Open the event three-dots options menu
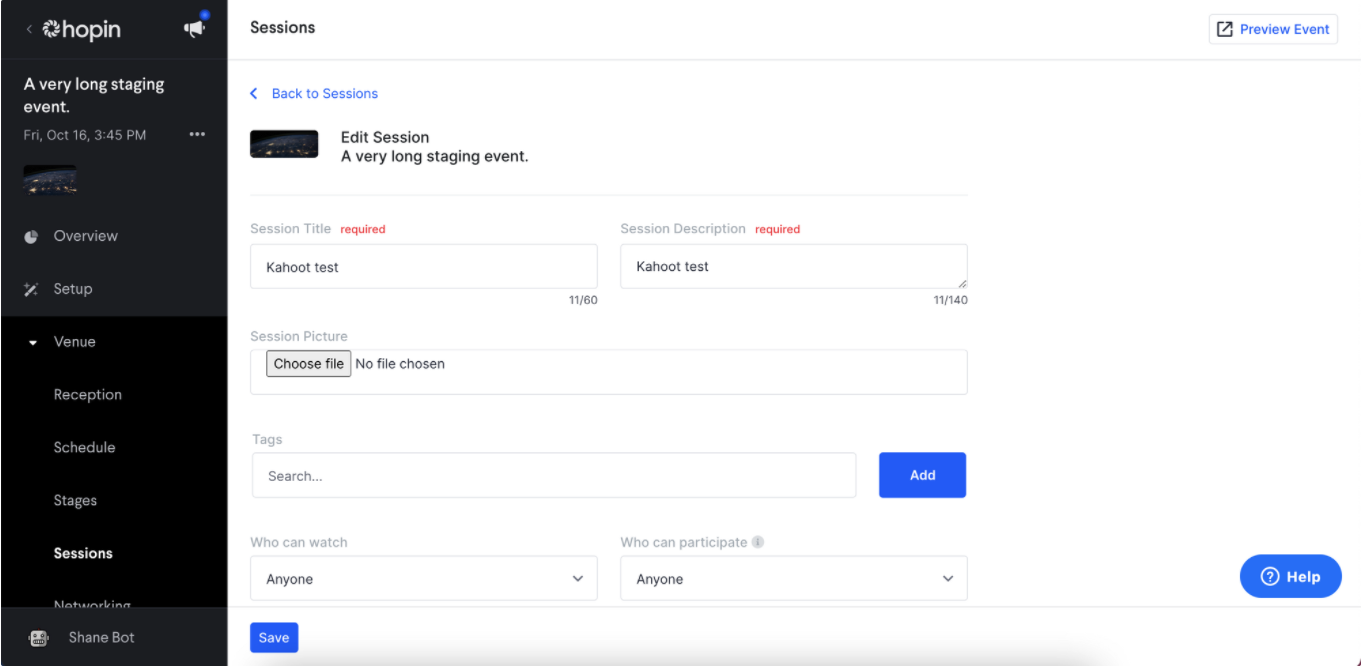Screen dimensions: 1361x666 (x=197, y=135)
